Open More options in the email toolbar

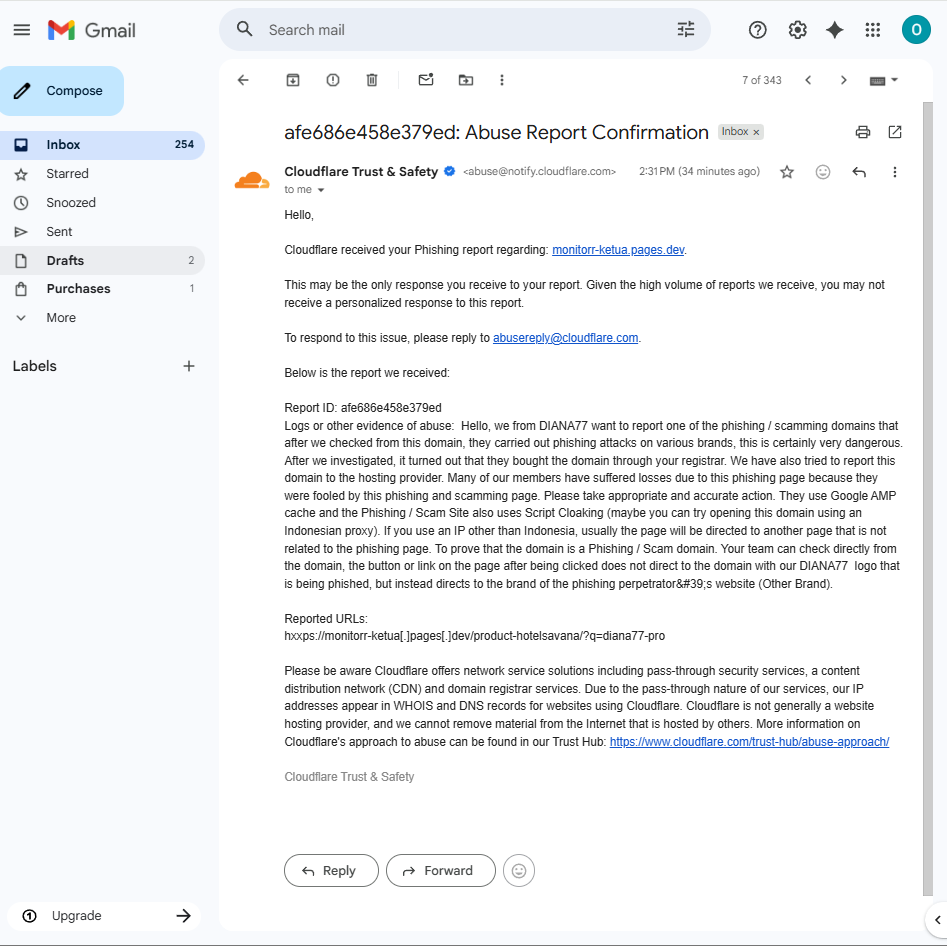(502, 80)
